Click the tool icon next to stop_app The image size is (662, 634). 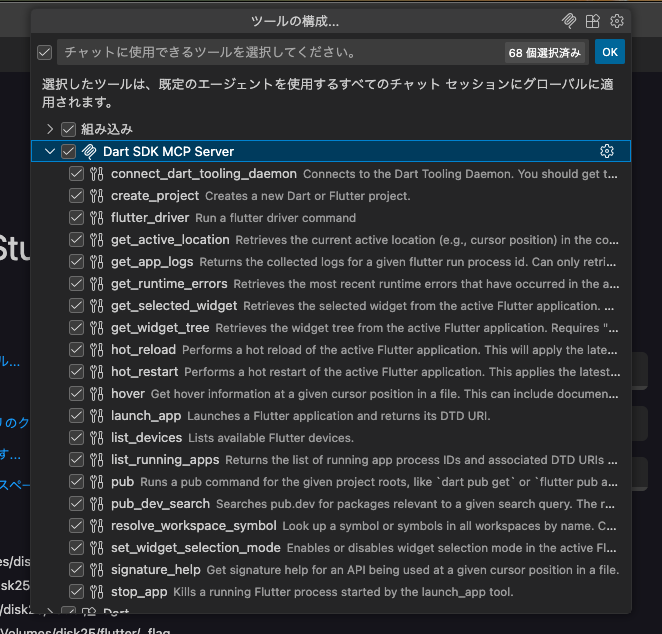tap(97, 591)
